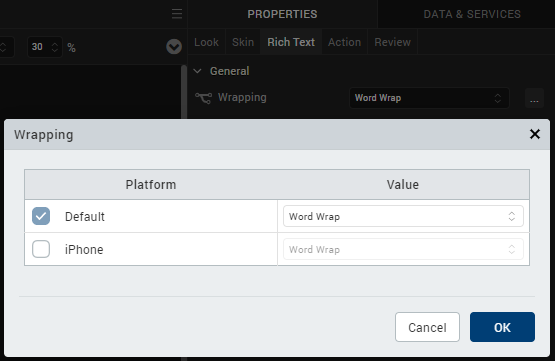Open the Default Word Wrap dropdown
Image resolution: width=555 pixels, height=361 pixels.
tap(403, 216)
